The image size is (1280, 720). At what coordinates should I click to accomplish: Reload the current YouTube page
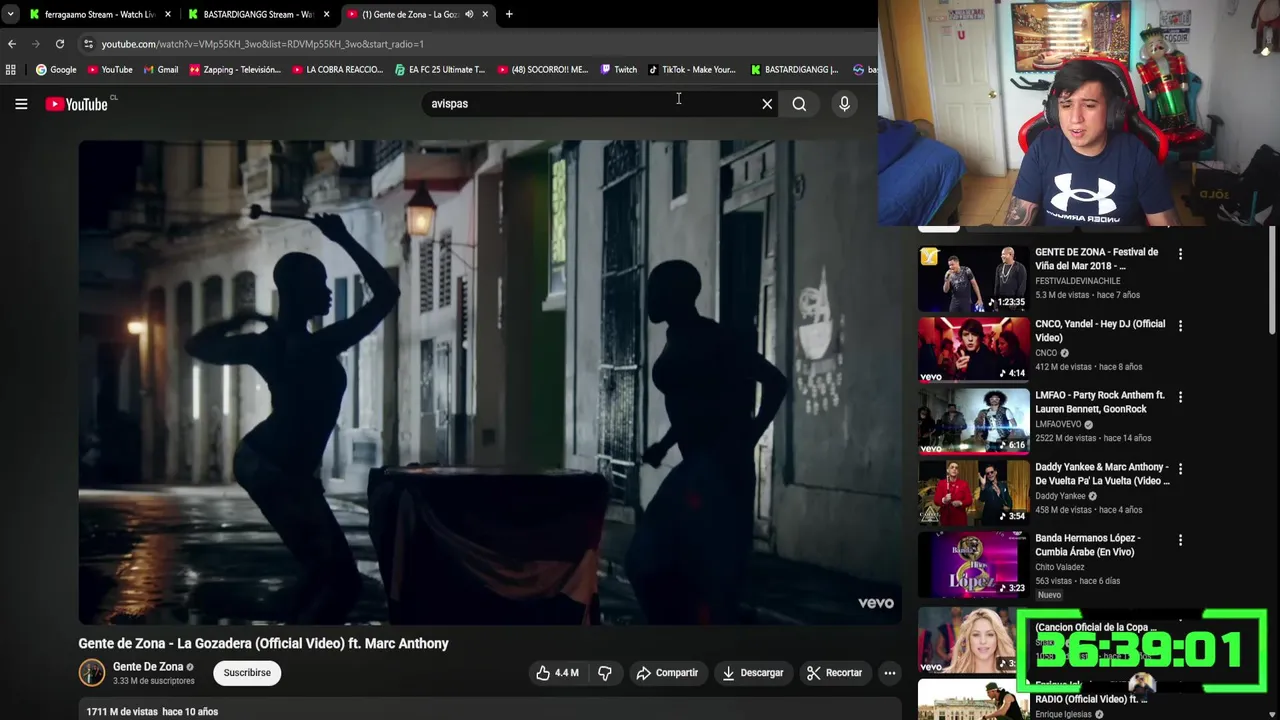[60, 44]
